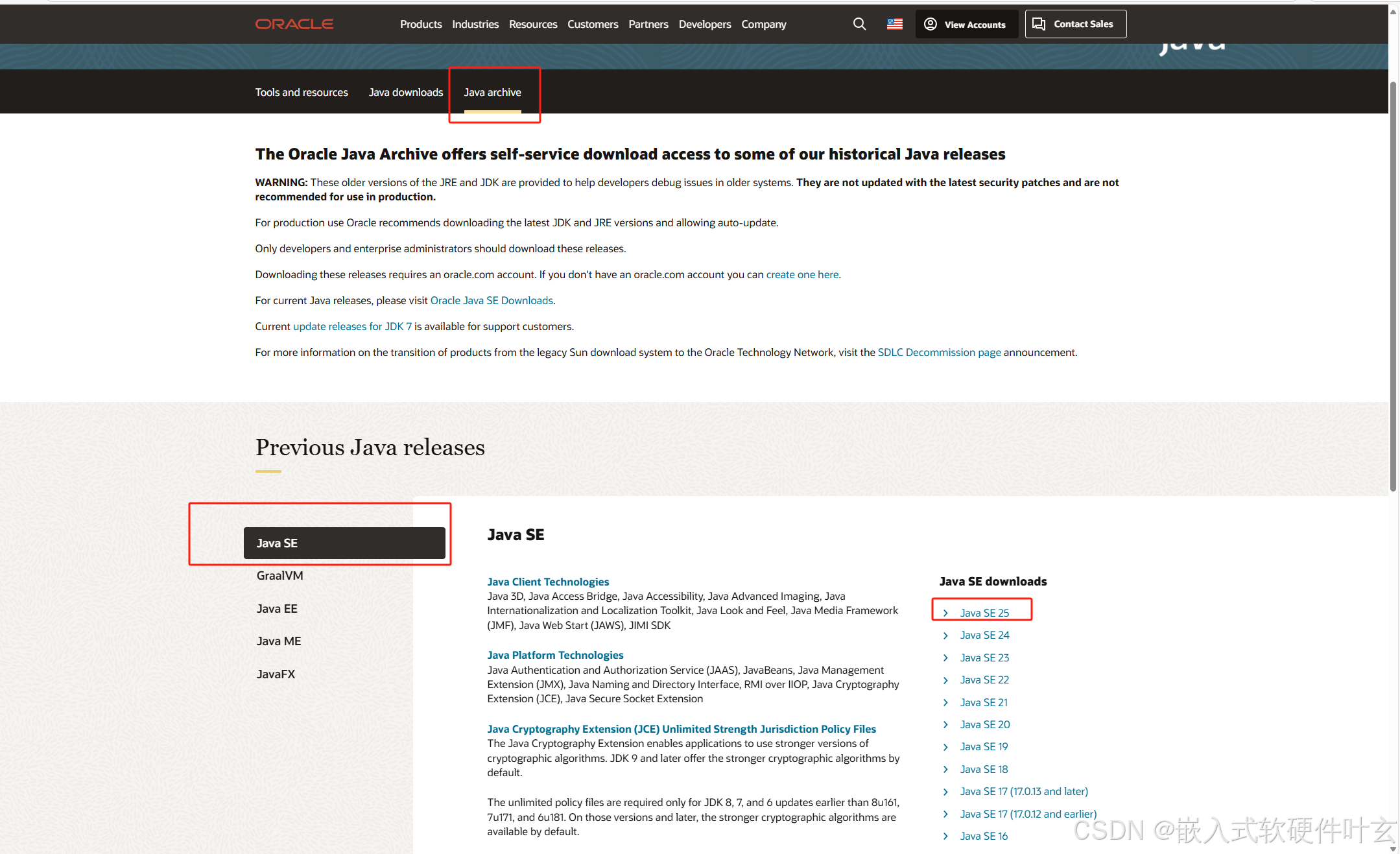Screen dimensions: 1400x854
Task: Click the vertical page scrollbar
Action: 1393,285
